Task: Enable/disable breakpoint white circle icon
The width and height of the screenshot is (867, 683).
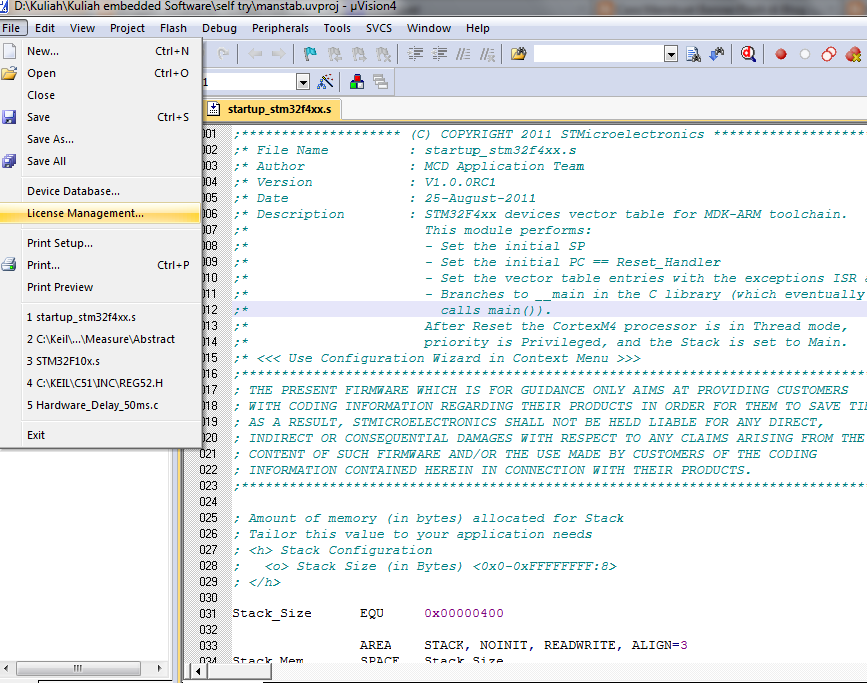Action: click(x=805, y=54)
